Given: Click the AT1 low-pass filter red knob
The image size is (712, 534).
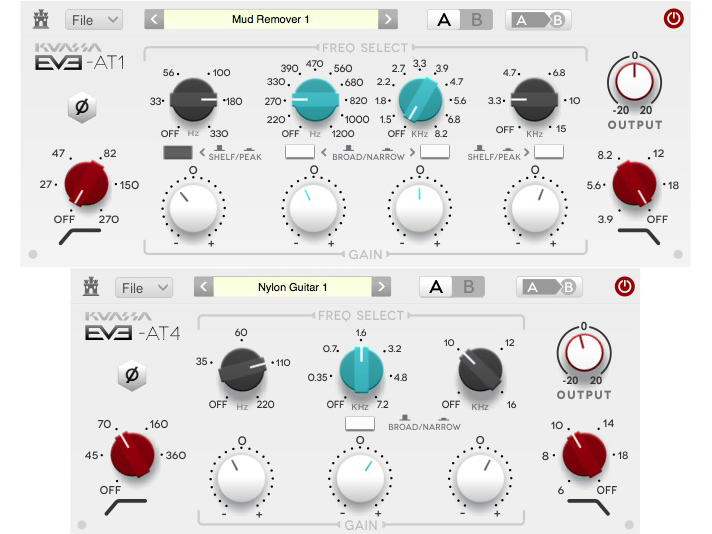Looking at the screenshot, I should (634, 184).
